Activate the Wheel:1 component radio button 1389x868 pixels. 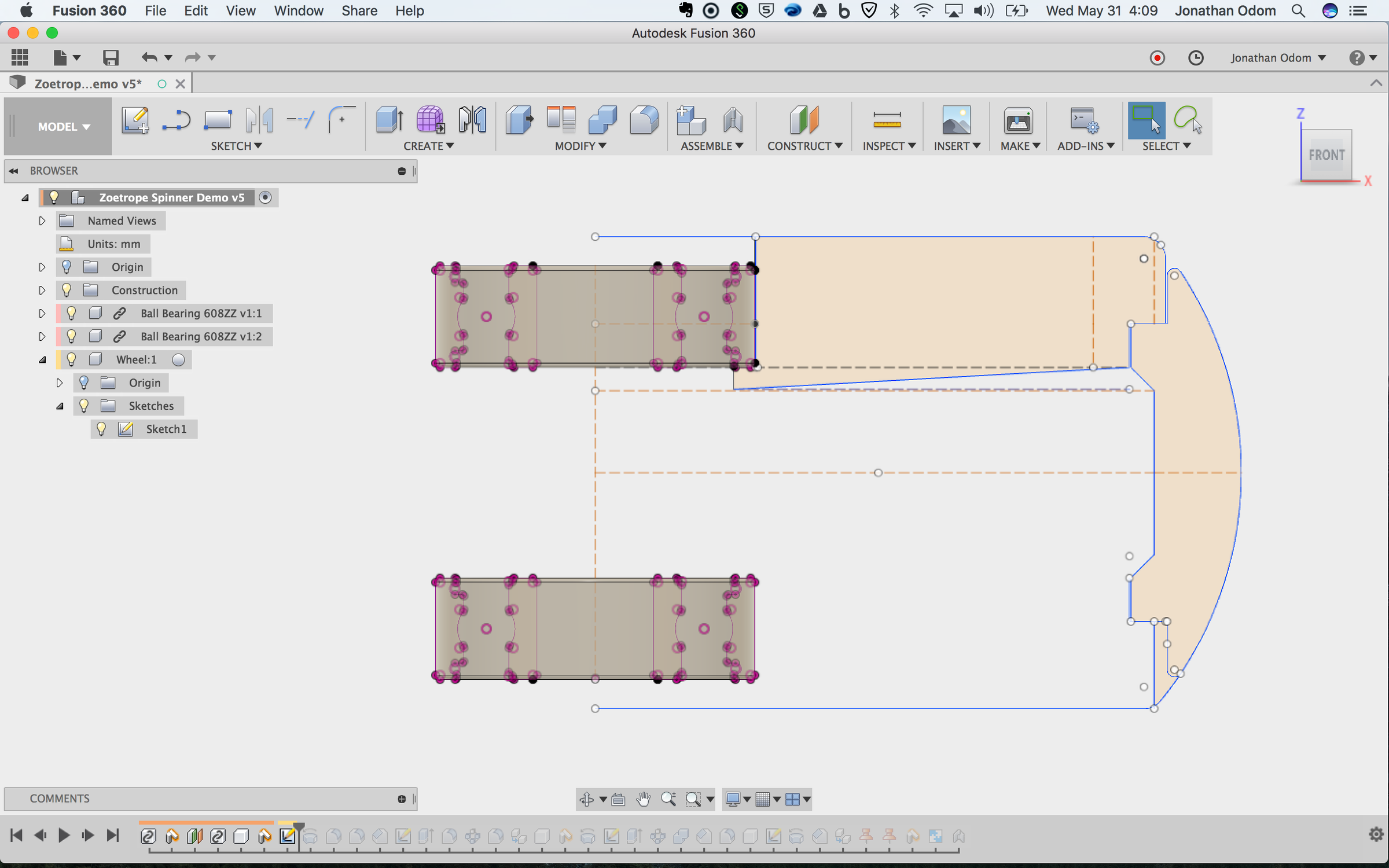click(178, 359)
